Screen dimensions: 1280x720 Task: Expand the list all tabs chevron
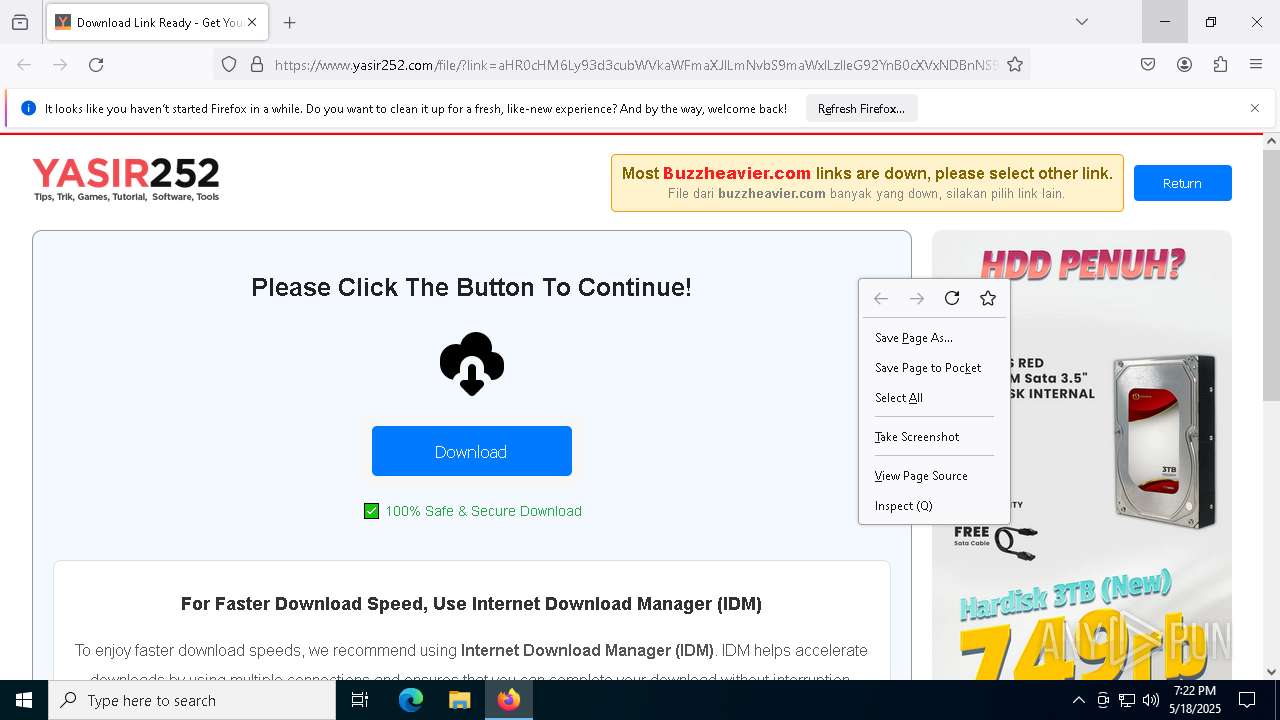[x=1082, y=22]
